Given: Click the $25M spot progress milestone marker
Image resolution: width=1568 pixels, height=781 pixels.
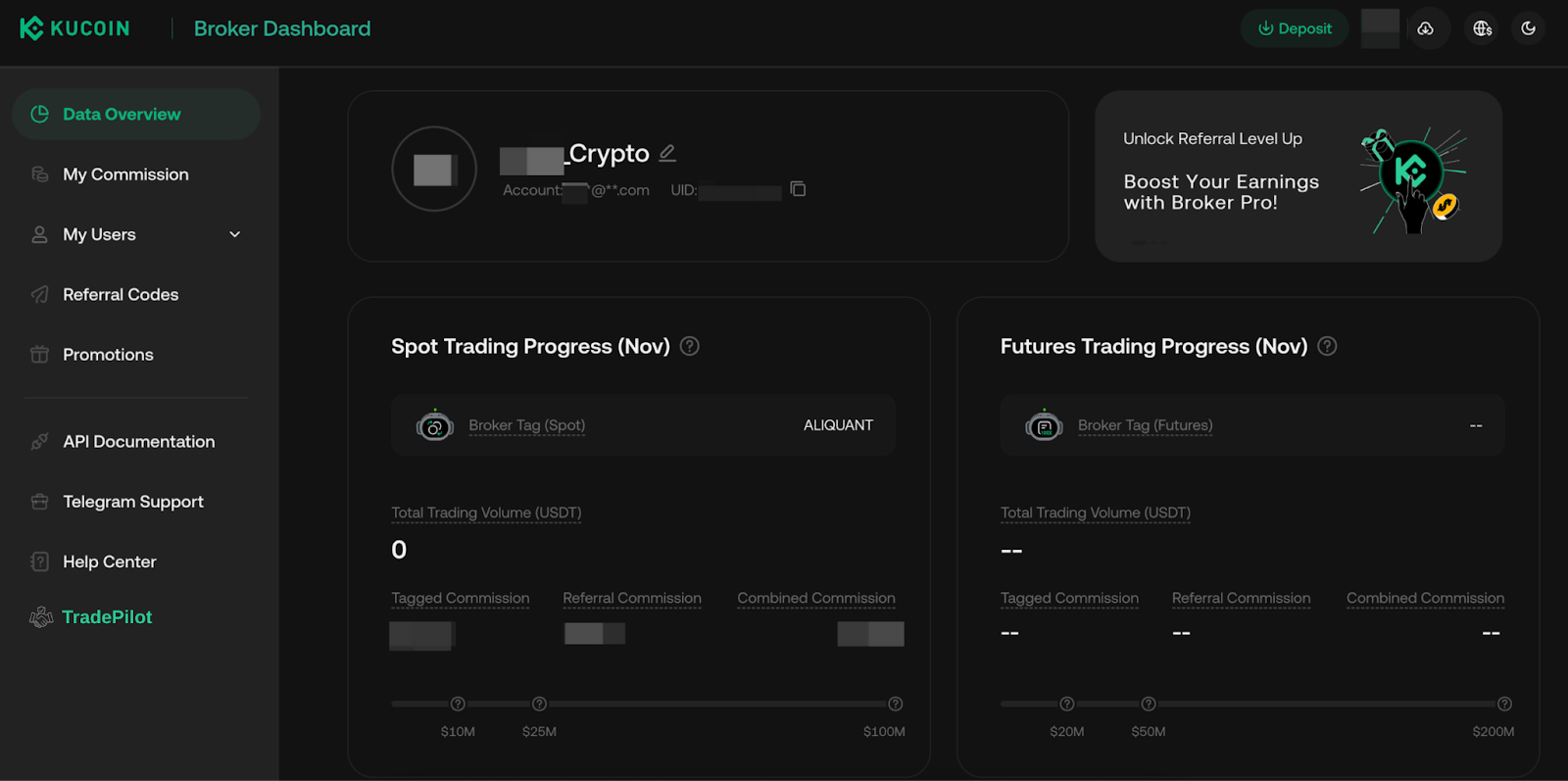Looking at the screenshot, I should pyautogui.click(x=539, y=704).
